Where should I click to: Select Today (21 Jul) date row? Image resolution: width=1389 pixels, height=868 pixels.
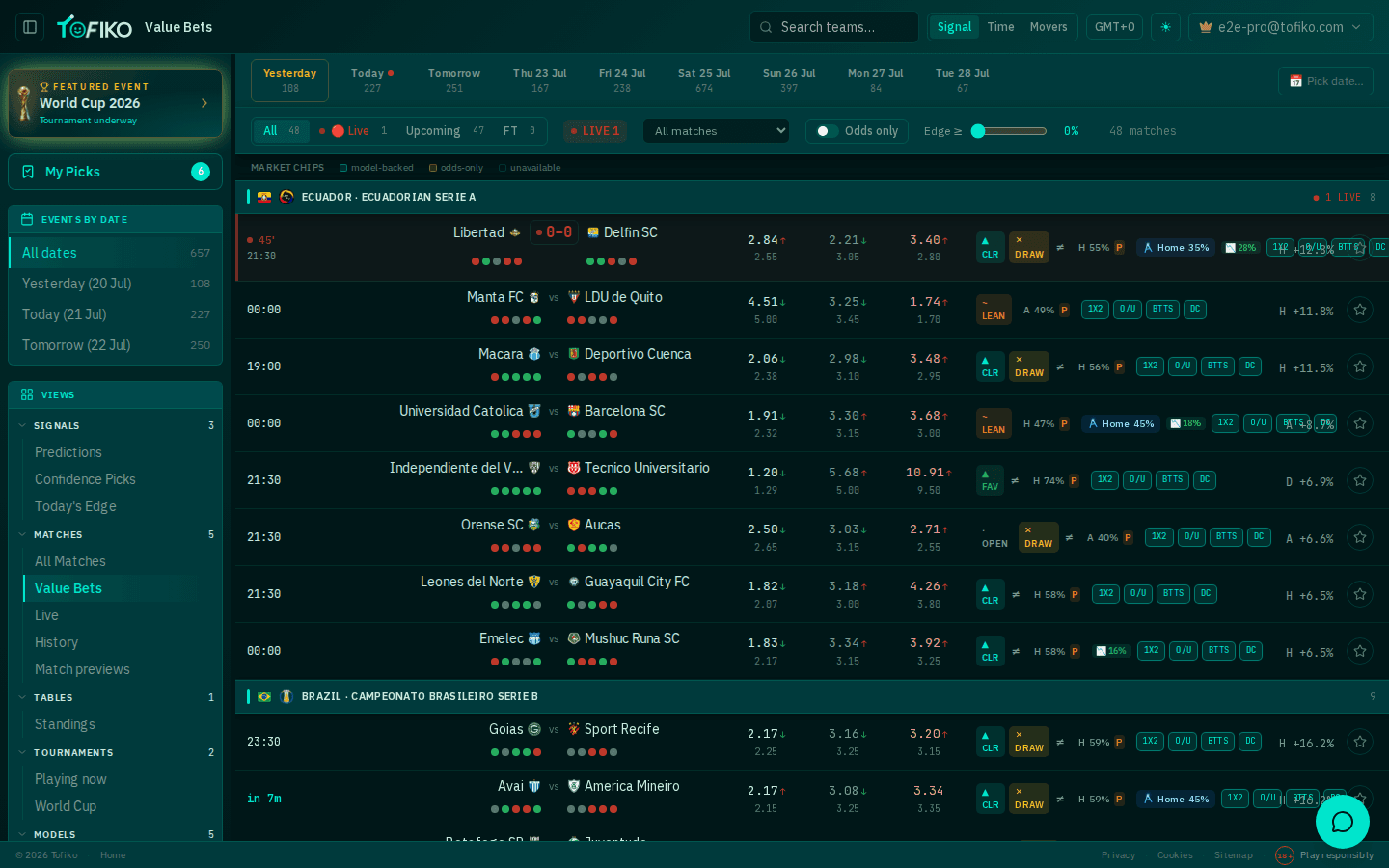(115, 314)
